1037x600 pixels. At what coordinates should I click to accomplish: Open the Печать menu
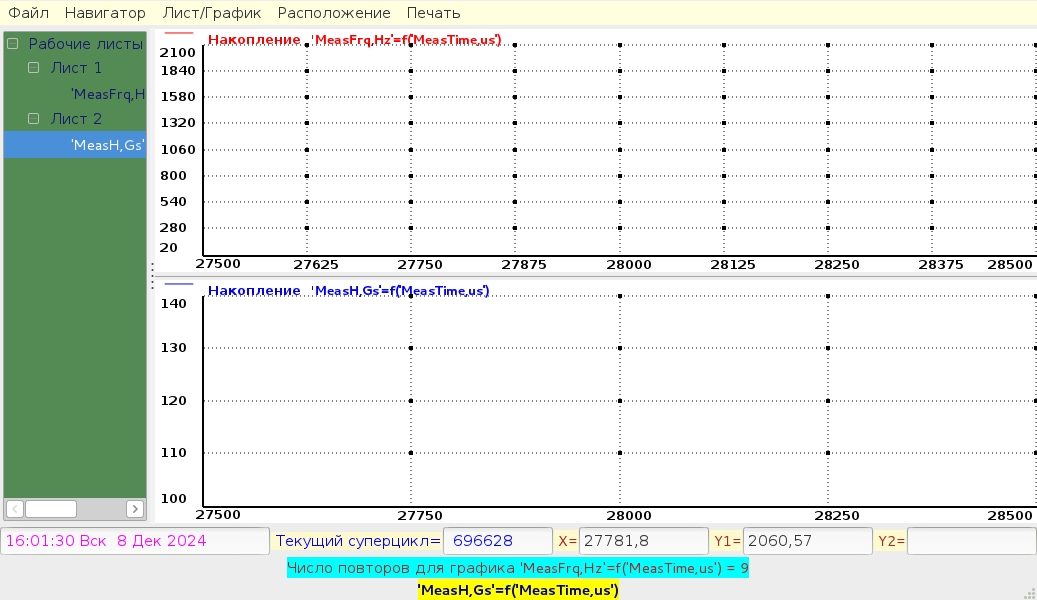tap(433, 13)
